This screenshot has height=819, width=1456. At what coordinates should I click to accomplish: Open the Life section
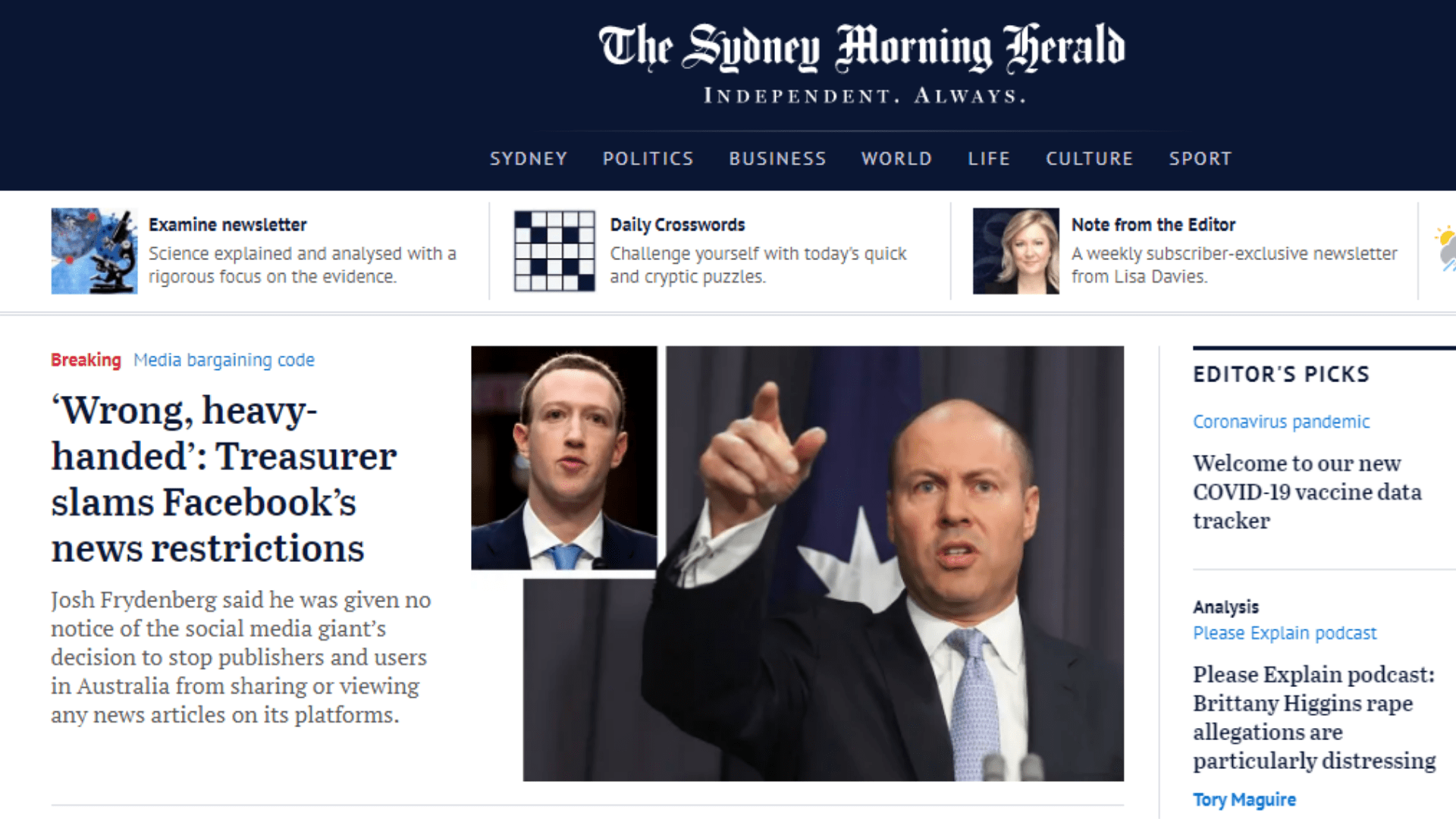click(x=989, y=158)
